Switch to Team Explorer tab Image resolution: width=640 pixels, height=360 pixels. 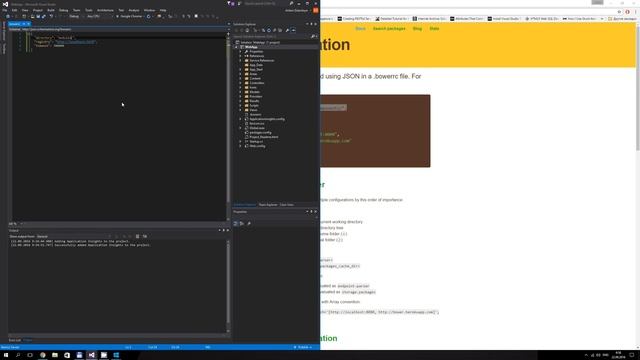268,205
